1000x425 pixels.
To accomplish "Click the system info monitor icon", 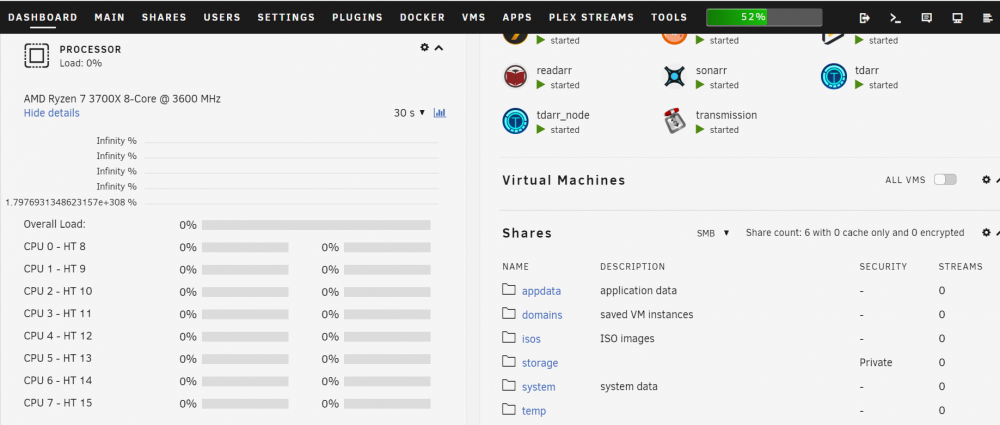I will [x=957, y=18].
